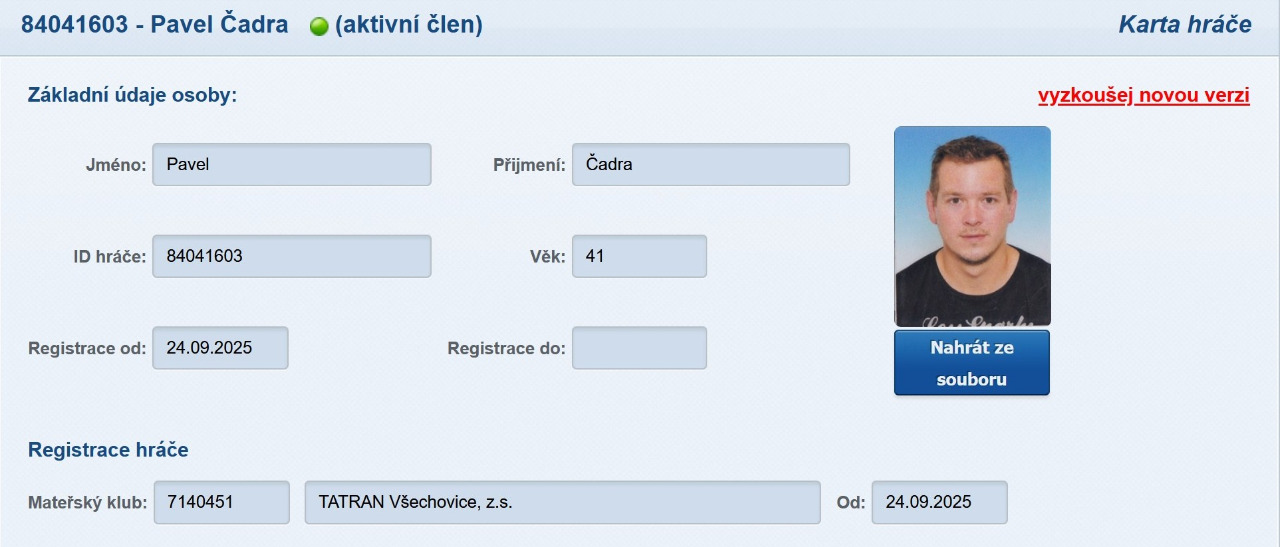Focus the Příjmení field with Čadra

[x=710, y=165]
